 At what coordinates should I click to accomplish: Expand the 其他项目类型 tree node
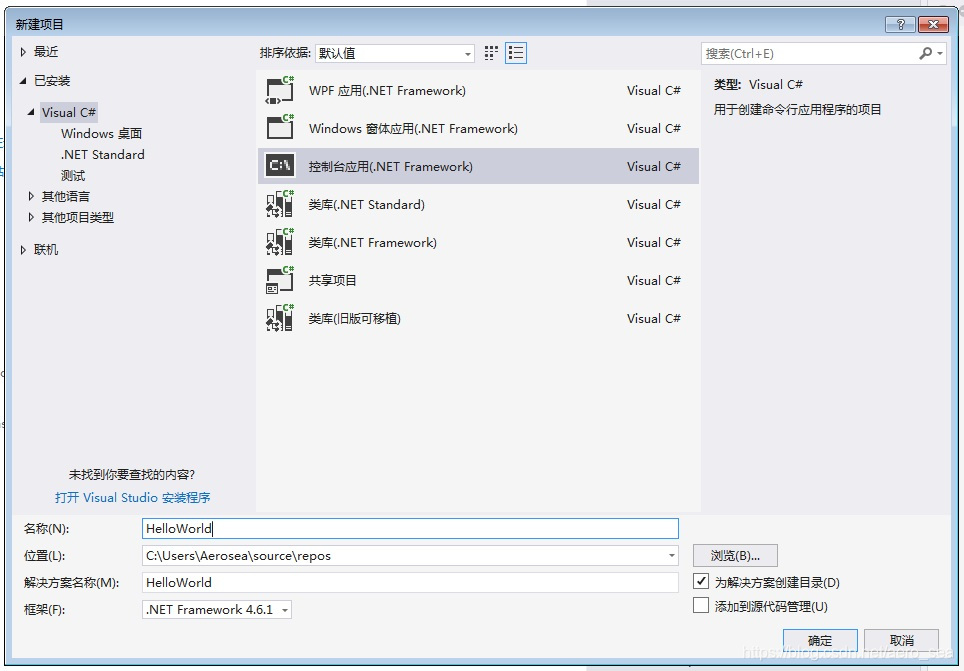[31, 217]
